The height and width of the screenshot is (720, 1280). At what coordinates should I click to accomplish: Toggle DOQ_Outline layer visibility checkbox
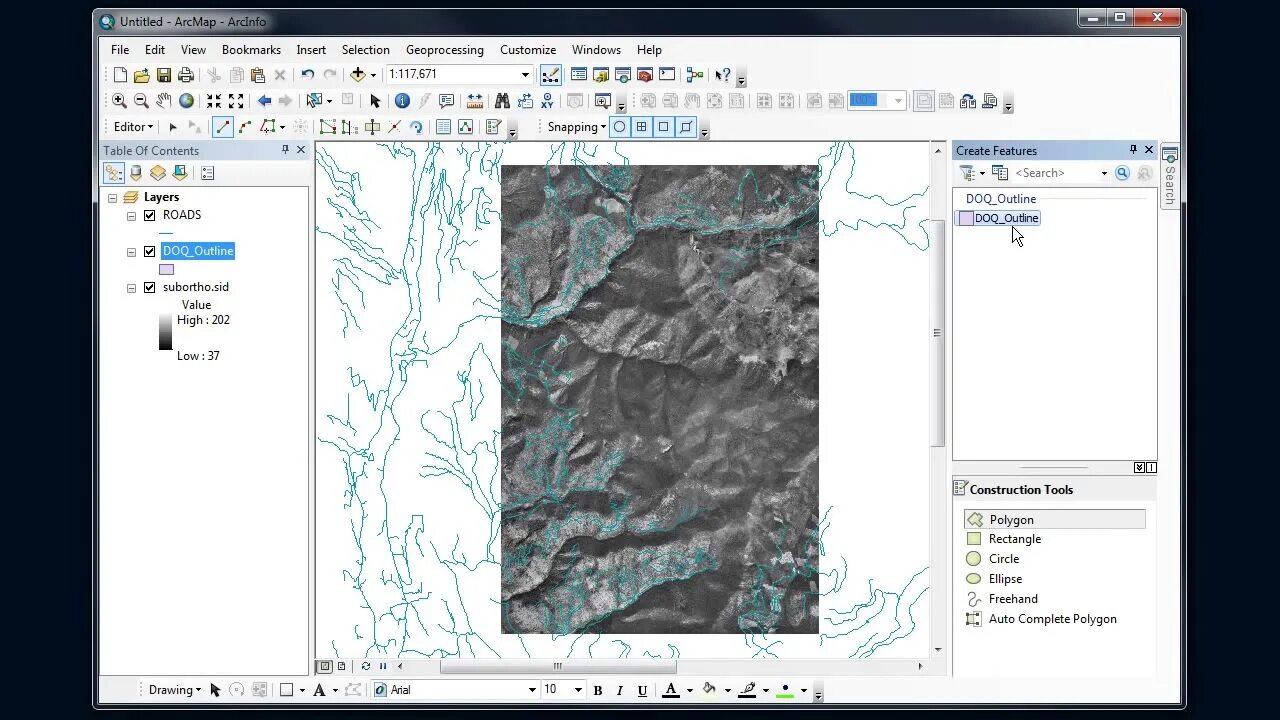[150, 251]
